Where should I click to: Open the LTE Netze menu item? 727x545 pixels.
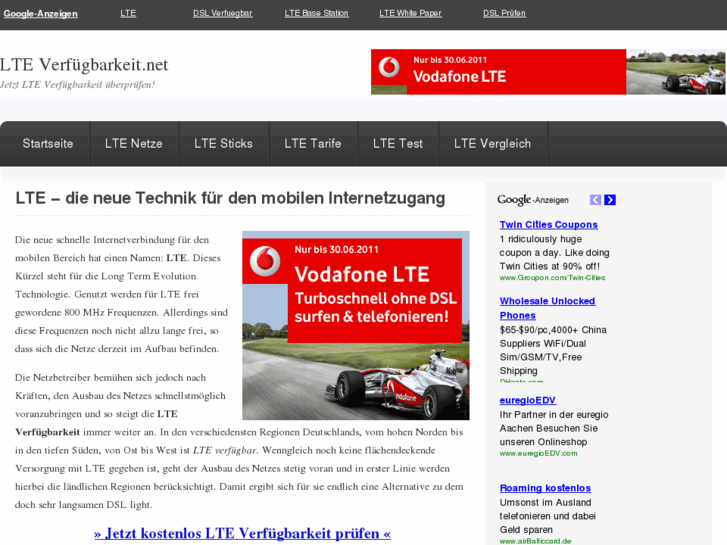pos(134,144)
